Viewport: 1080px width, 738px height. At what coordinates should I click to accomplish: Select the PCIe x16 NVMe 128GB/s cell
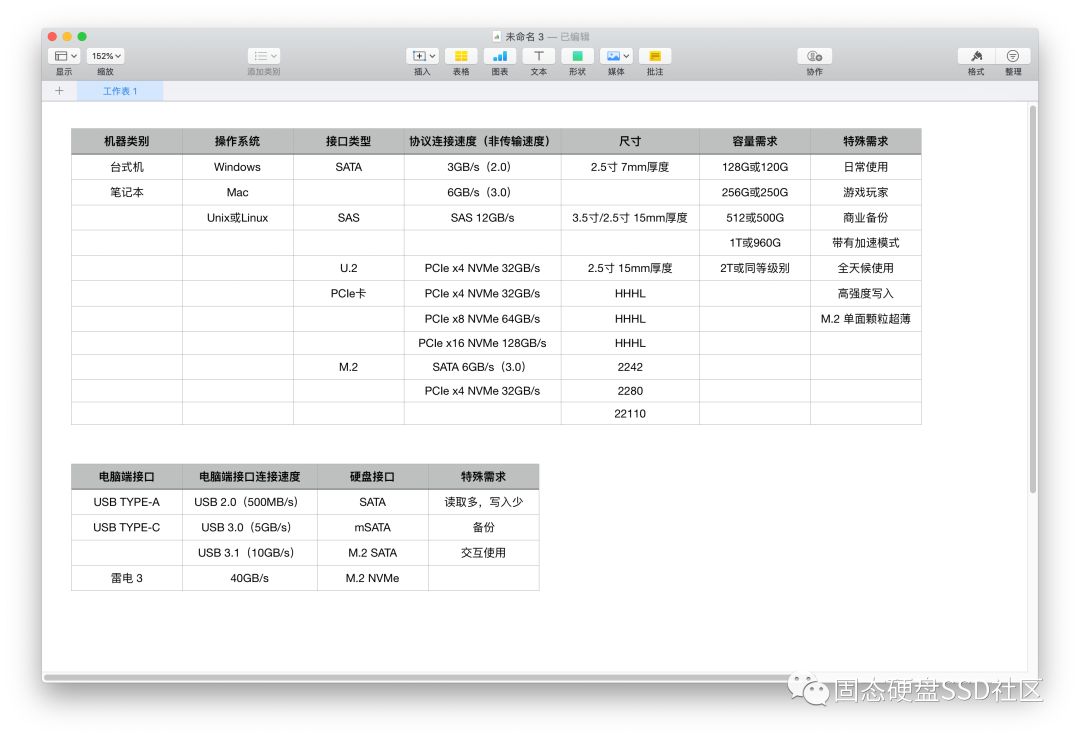[483, 343]
